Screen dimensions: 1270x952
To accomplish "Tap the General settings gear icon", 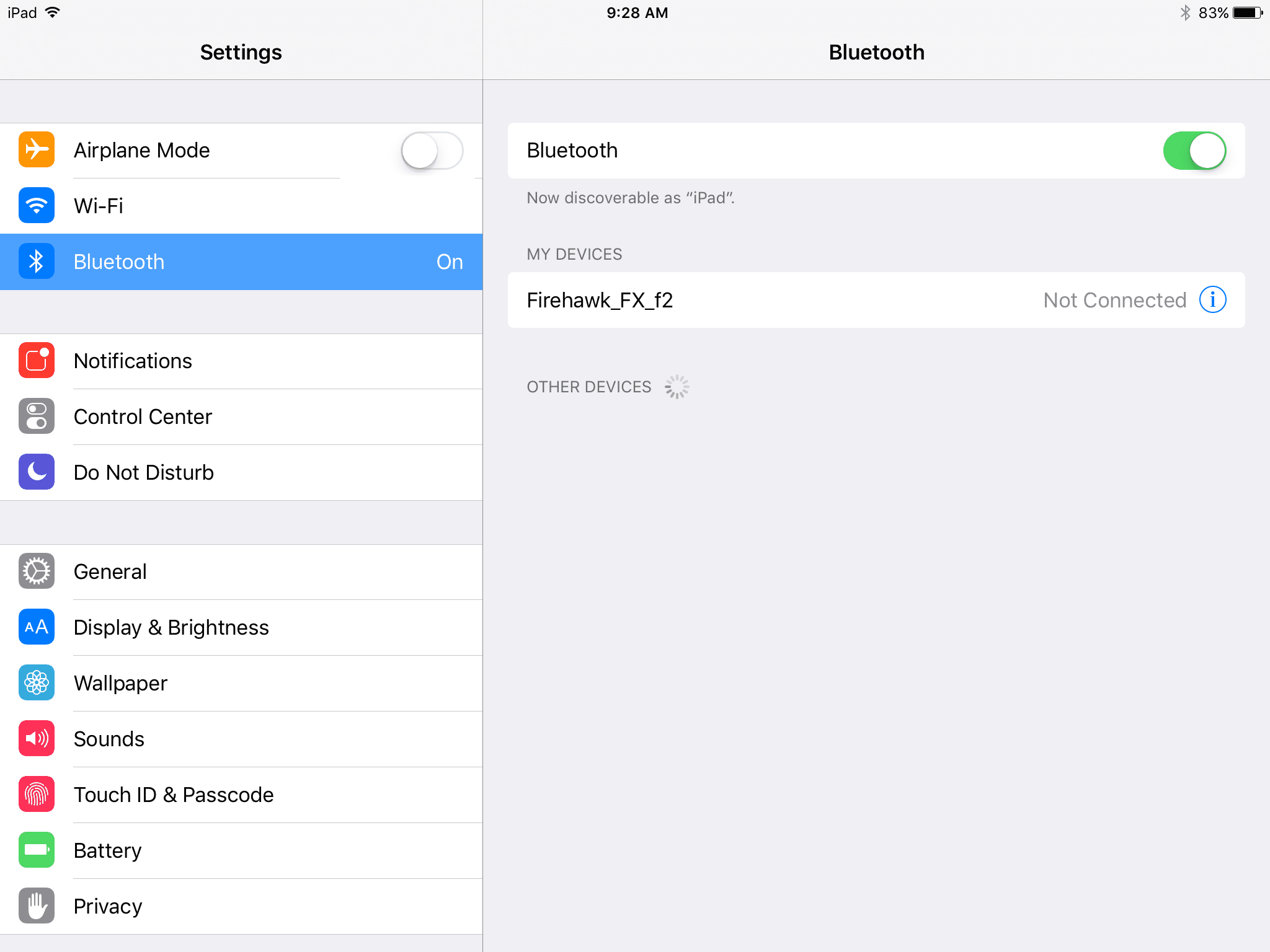I will tap(37, 571).
